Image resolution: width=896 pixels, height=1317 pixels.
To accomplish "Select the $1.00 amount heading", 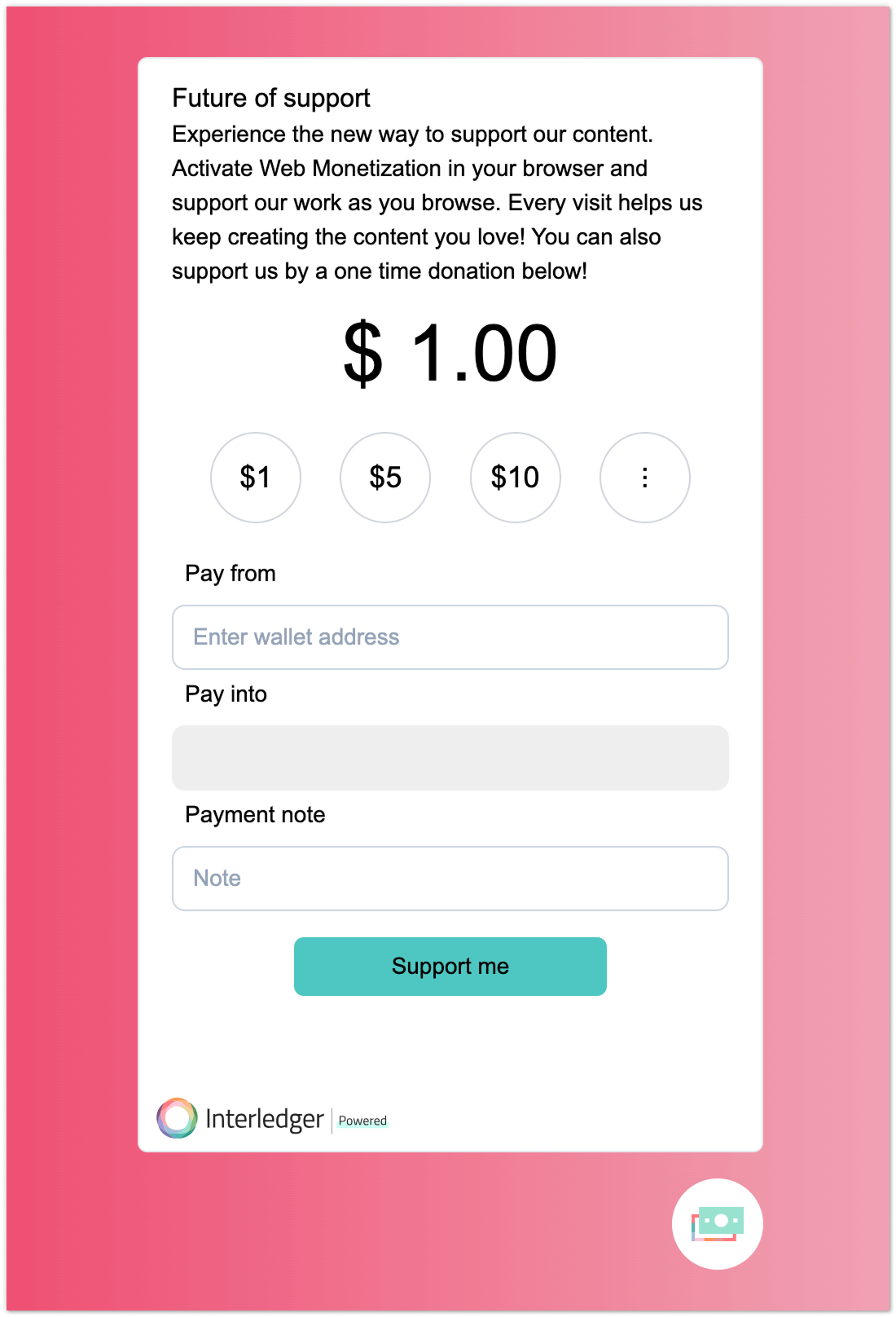I will click(450, 352).
